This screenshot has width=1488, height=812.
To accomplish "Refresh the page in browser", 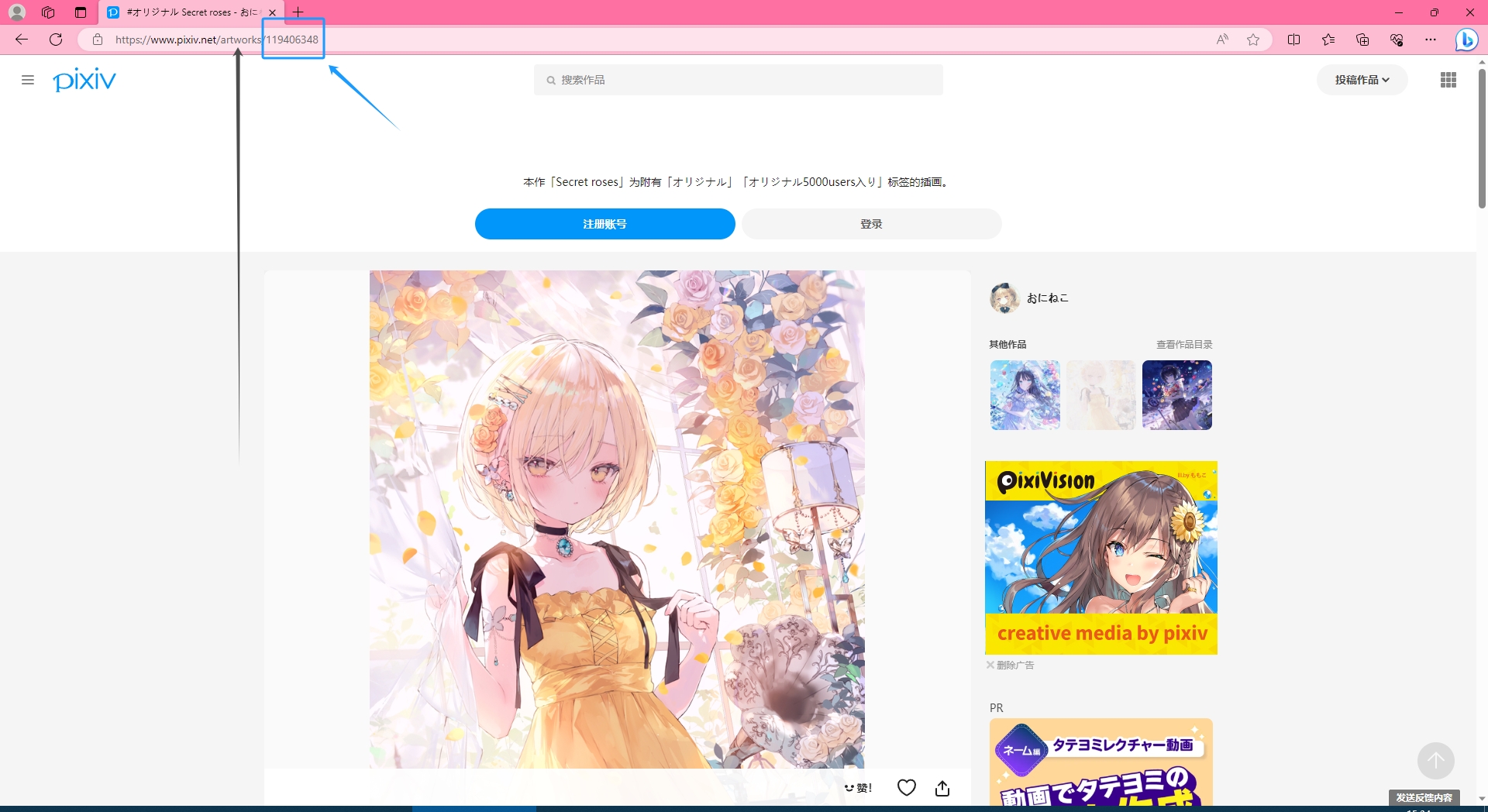I will tap(56, 40).
